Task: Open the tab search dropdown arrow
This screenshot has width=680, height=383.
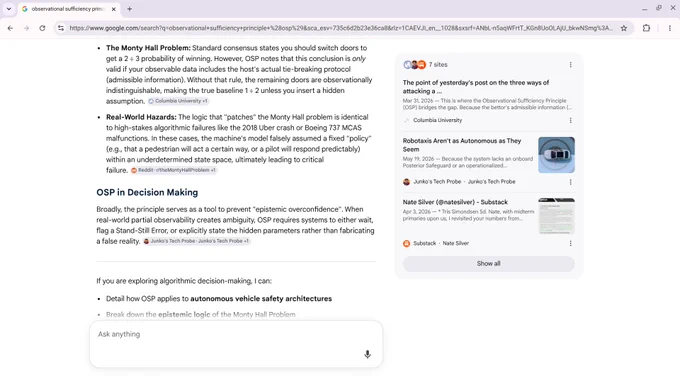Action: (9, 9)
